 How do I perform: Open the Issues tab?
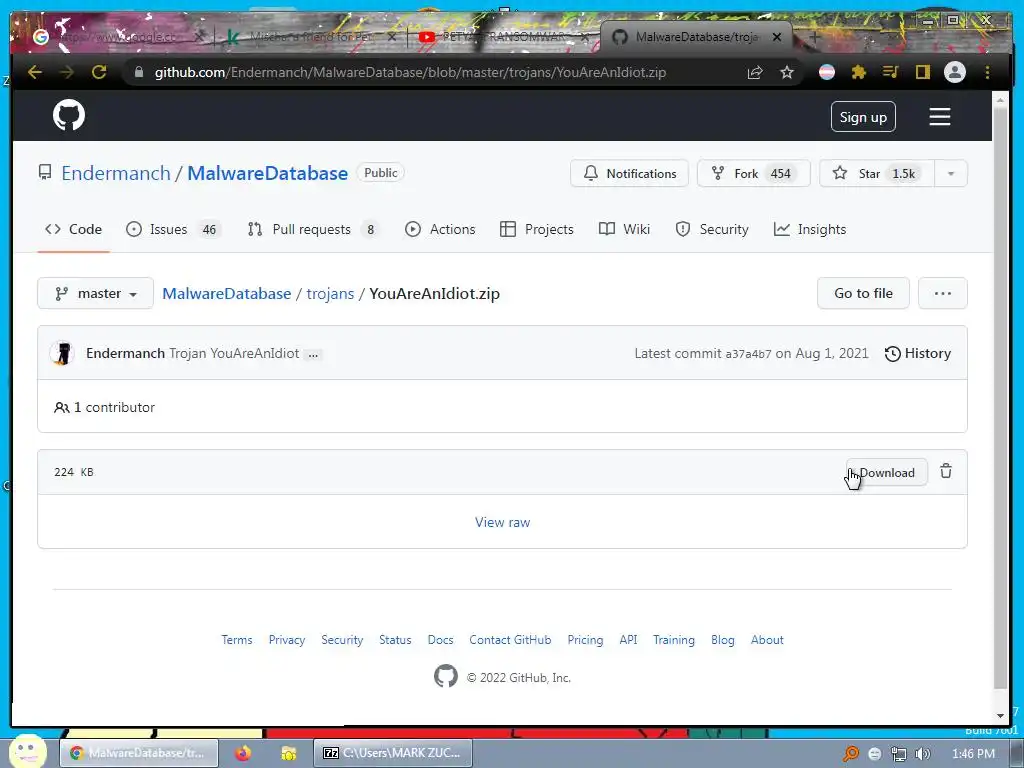coord(173,229)
